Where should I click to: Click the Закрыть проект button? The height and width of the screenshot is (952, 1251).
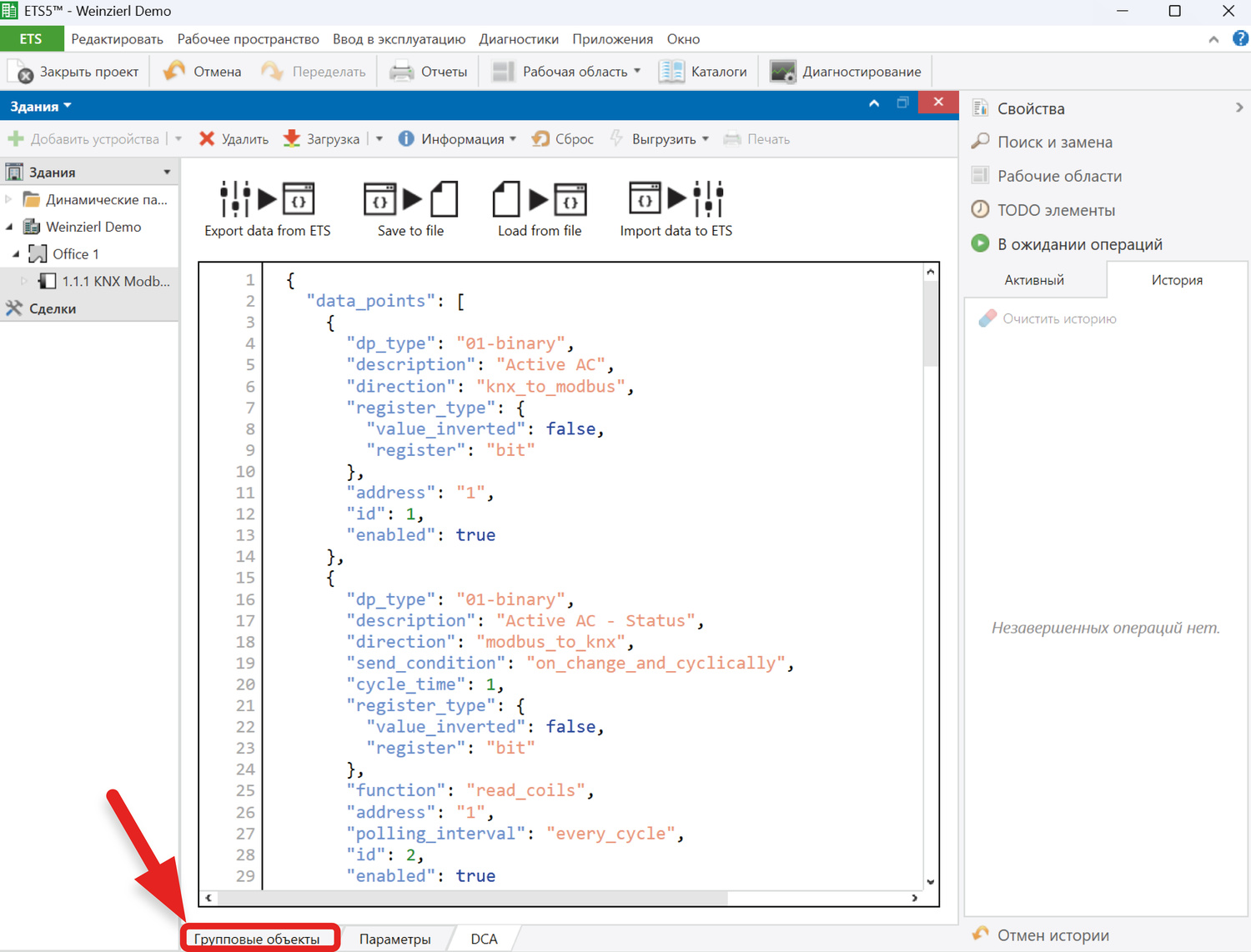tap(73, 72)
